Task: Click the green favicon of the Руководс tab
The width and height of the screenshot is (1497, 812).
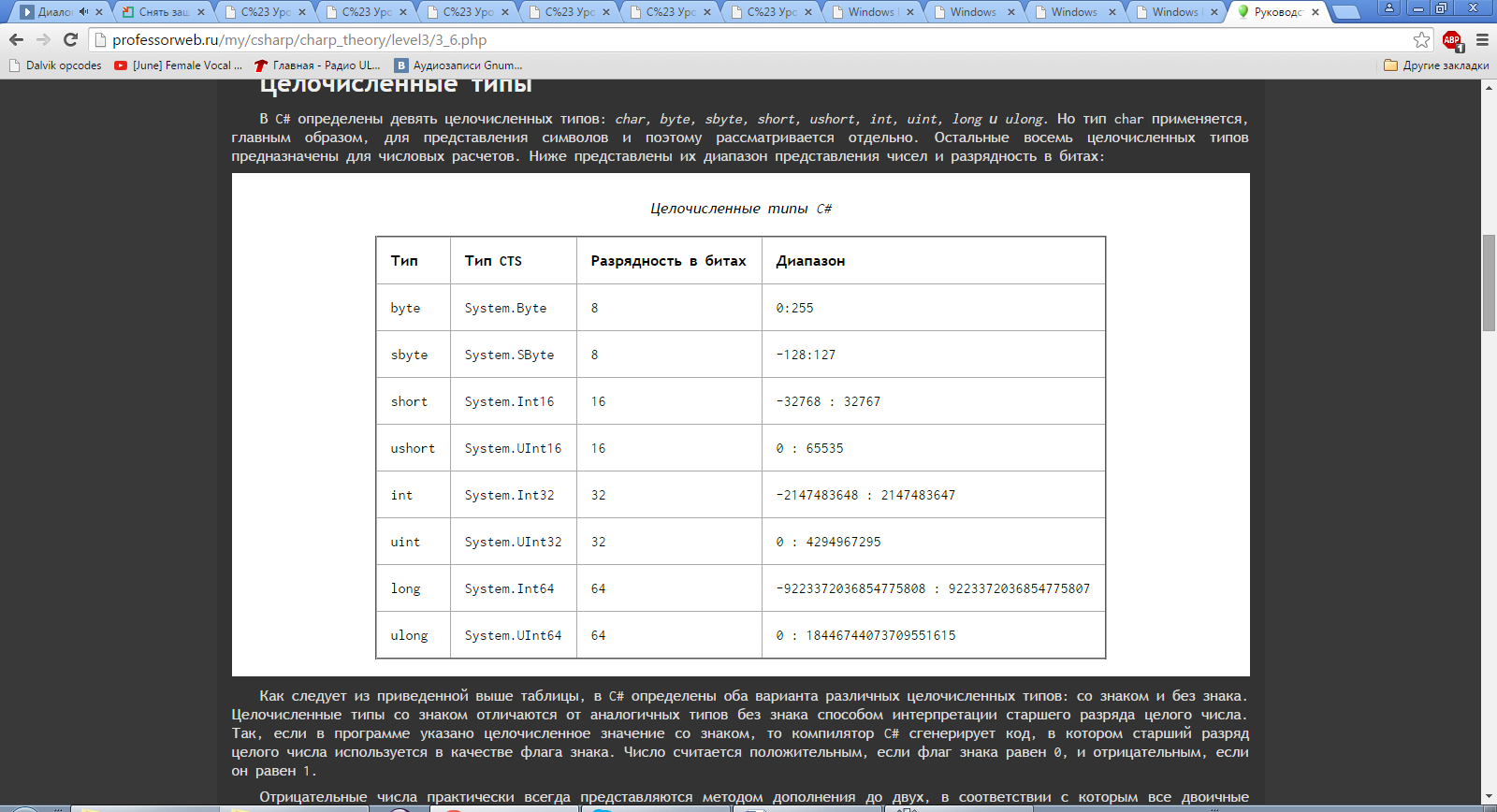Action: pos(1243,12)
